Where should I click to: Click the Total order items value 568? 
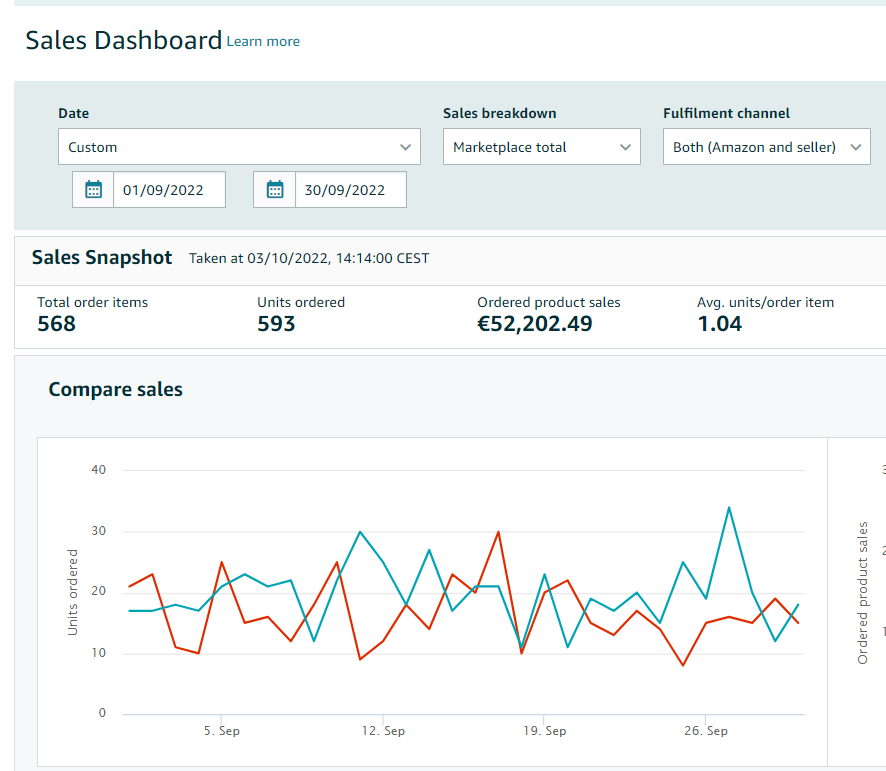point(57,324)
